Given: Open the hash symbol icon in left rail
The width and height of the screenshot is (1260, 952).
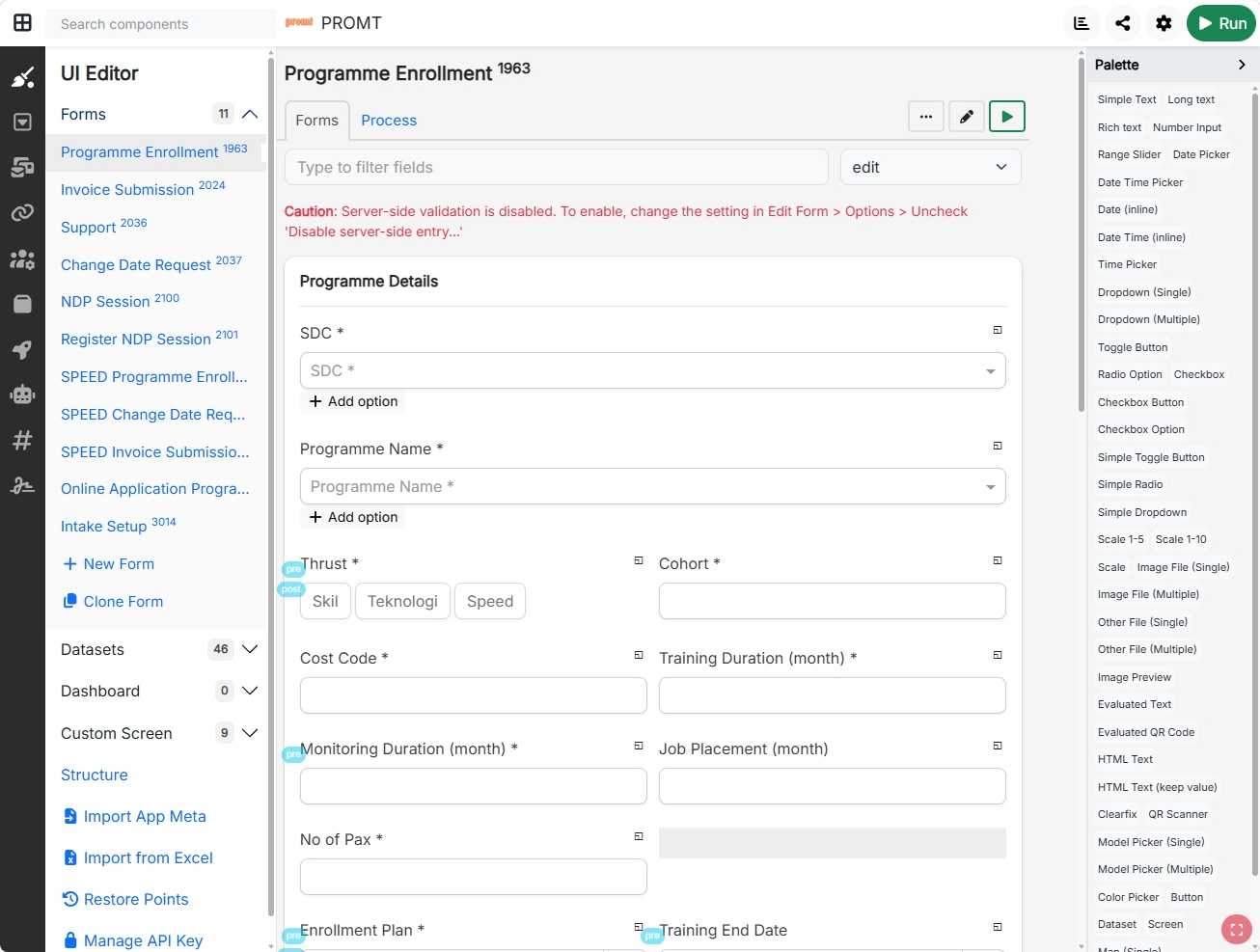Looking at the screenshot, I should pos(22,440).
